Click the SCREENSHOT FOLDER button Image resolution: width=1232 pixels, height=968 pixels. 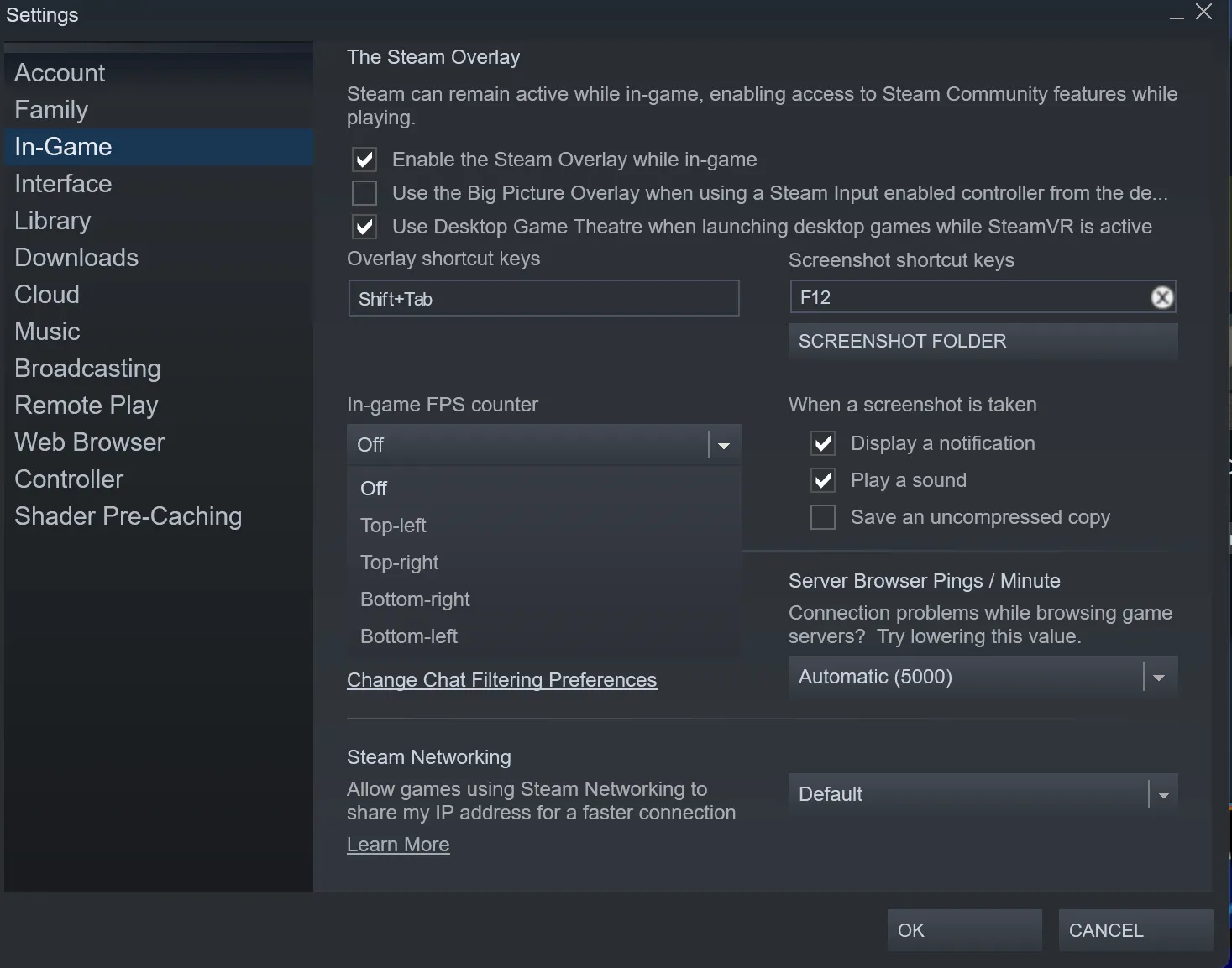pyautogui.click(x=901, y=341)
